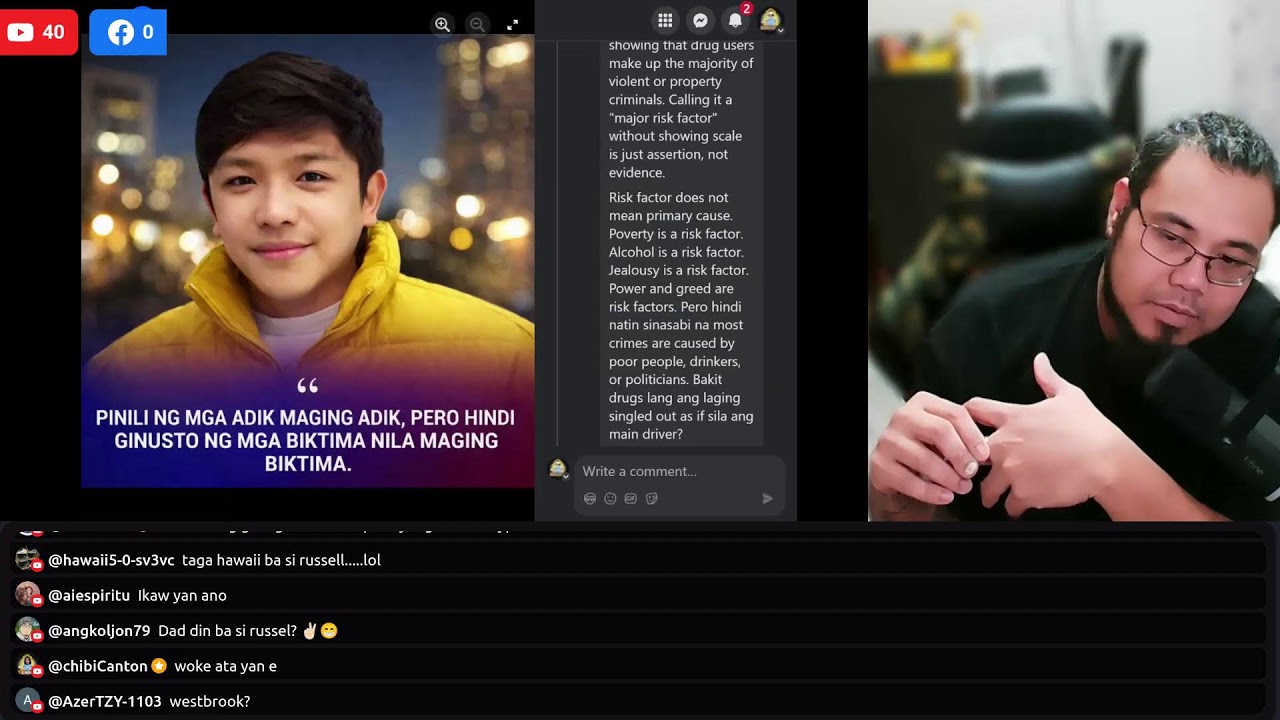
Task: Zoom in on the photo viewer
Action: point(442,24)
